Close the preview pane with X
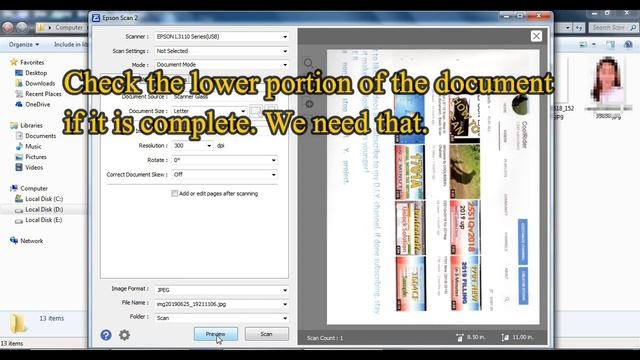 [536, 36]
